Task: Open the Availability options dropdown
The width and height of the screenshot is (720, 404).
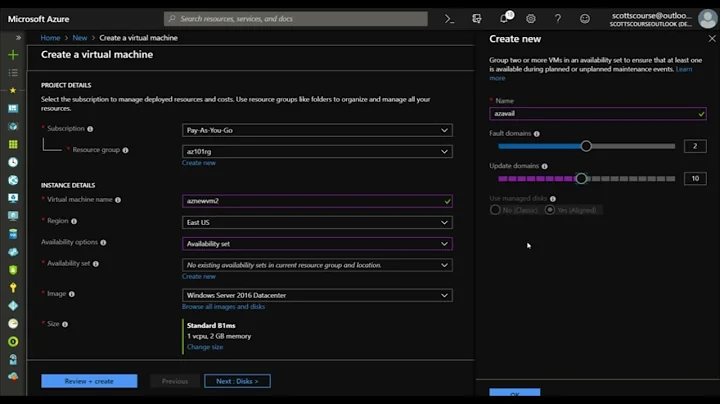Action: (317, 244)
